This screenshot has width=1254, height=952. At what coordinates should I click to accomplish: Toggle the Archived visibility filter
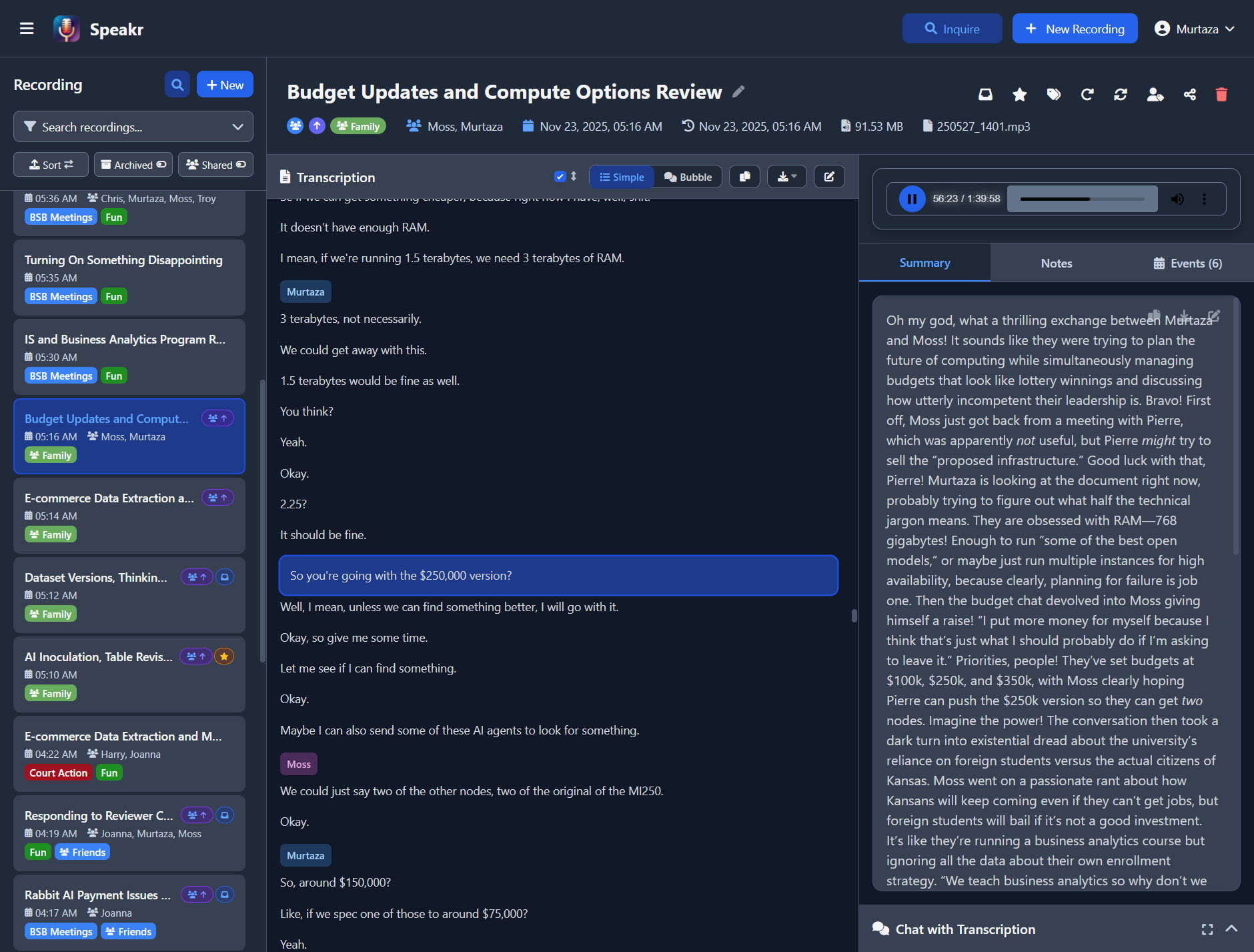[x=133, y=164]
